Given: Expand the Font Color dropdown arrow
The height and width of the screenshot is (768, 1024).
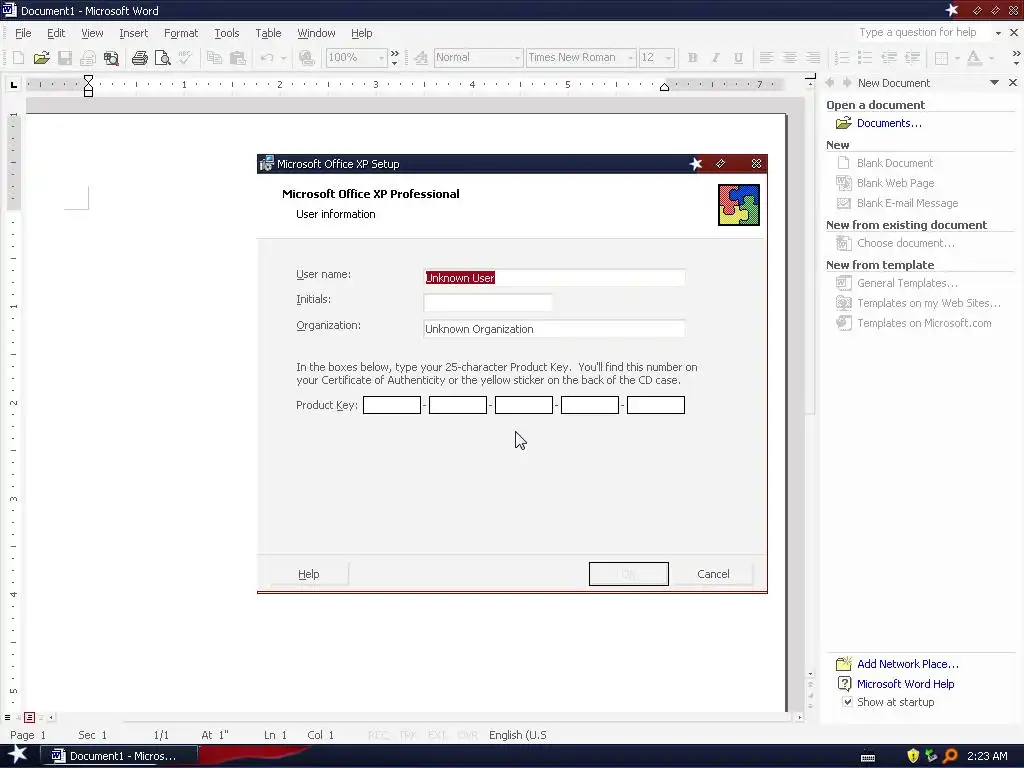Looking at the screenshot, I should point(991,58).
